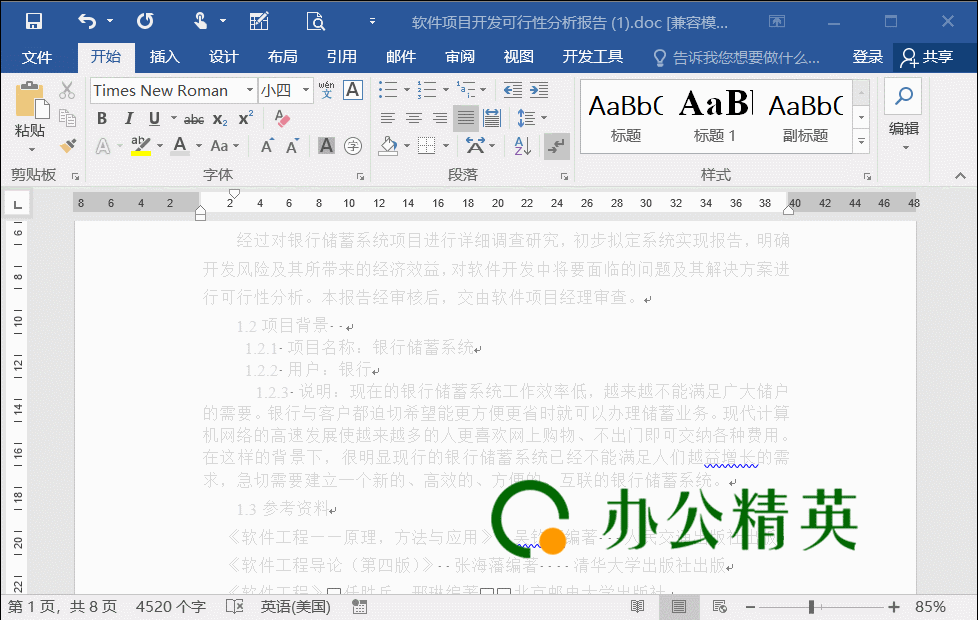978x620 pixels.
Task: Open the phonetic guide (wén) tool
Action: [326, 90]
